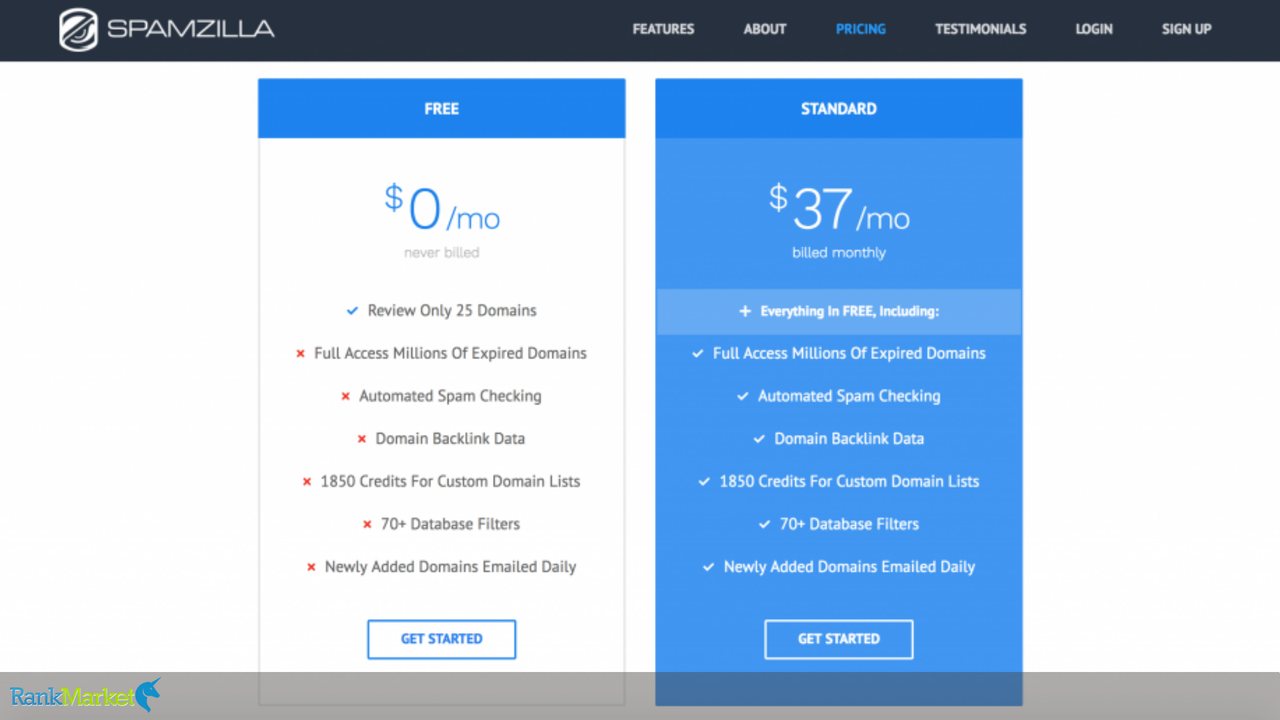Click the 'never billed' note

[442, 253]
